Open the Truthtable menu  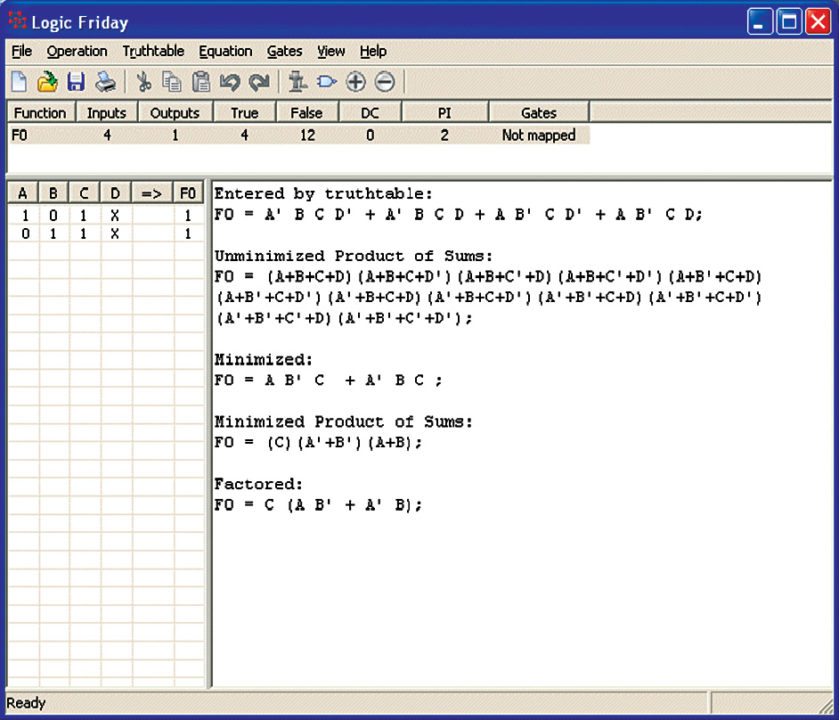[153, 51]
